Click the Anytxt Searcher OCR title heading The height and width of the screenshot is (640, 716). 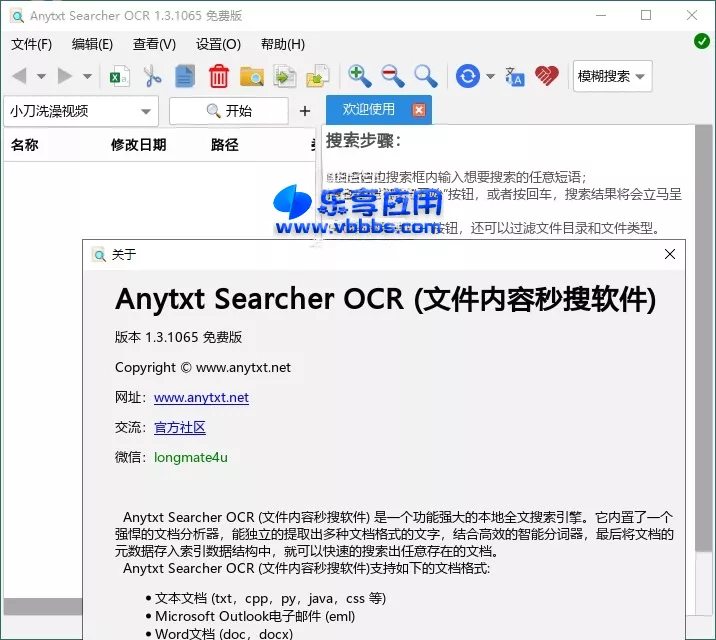pos(386,299)
